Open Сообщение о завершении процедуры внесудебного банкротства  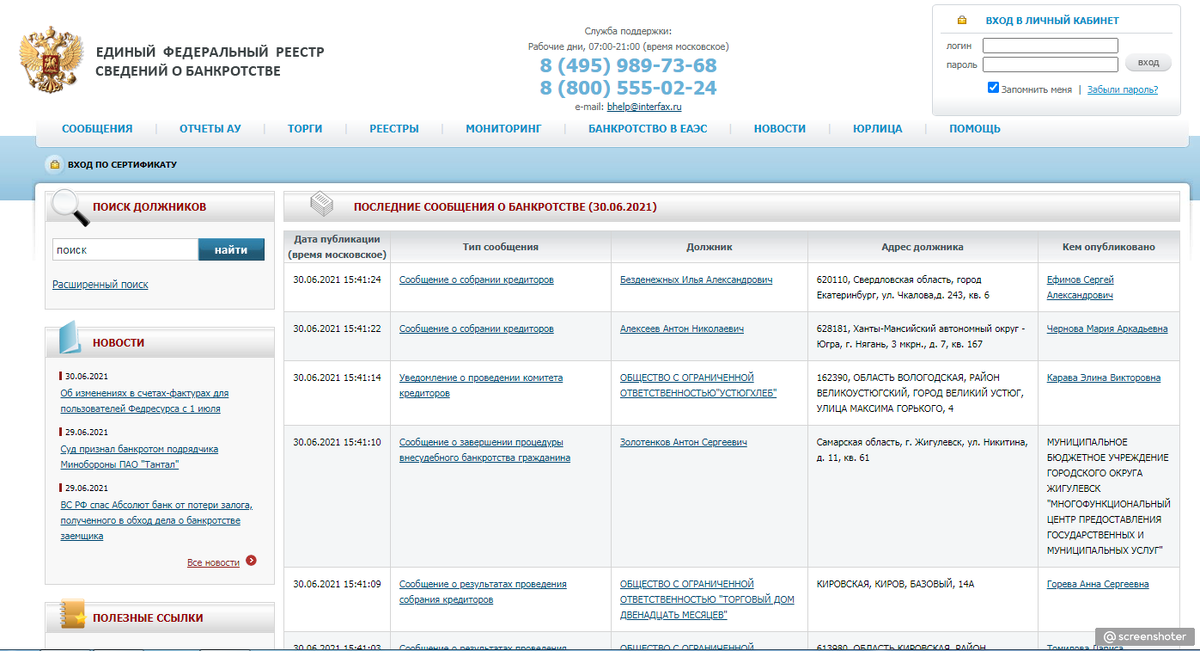[x=485, y=450]
